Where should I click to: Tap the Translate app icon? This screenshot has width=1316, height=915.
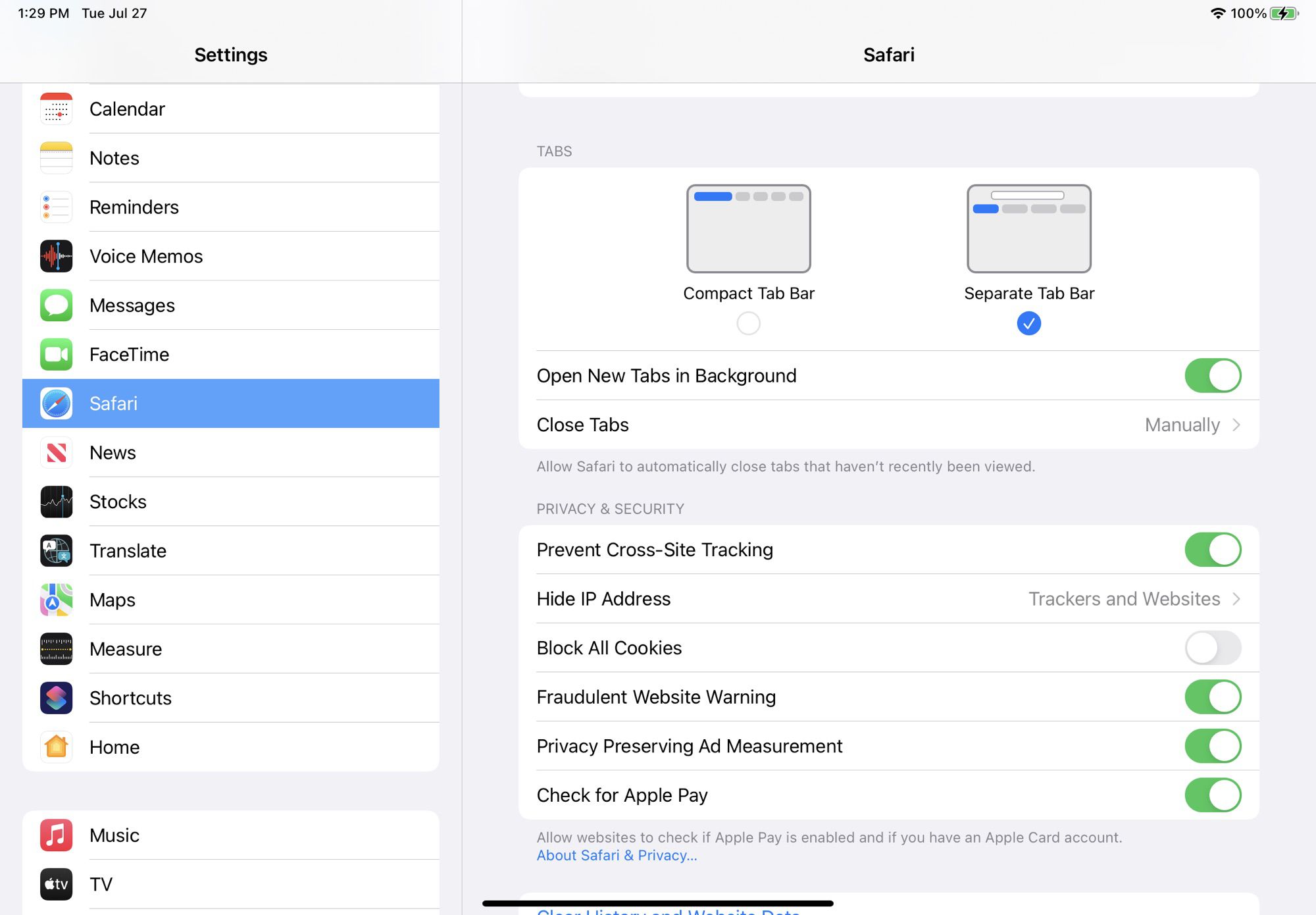click(x=56, y=551)
